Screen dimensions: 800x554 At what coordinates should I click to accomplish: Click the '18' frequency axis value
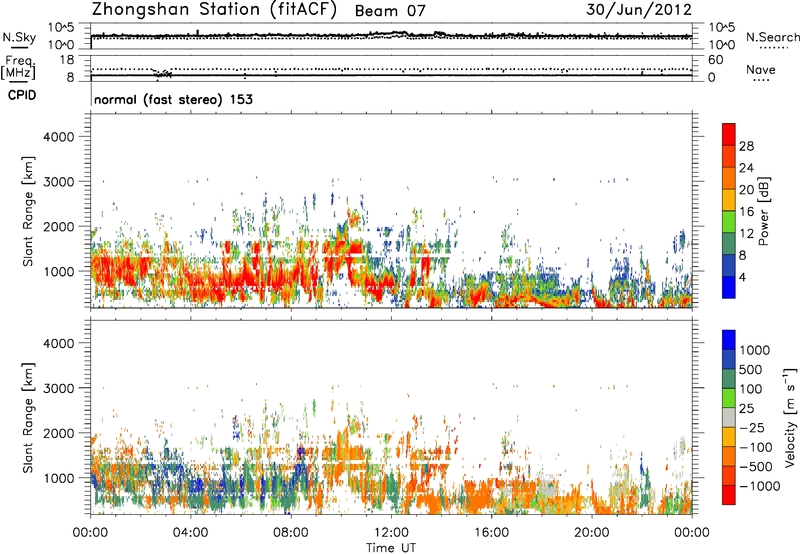pyautogui.click(x=66, y=59)
